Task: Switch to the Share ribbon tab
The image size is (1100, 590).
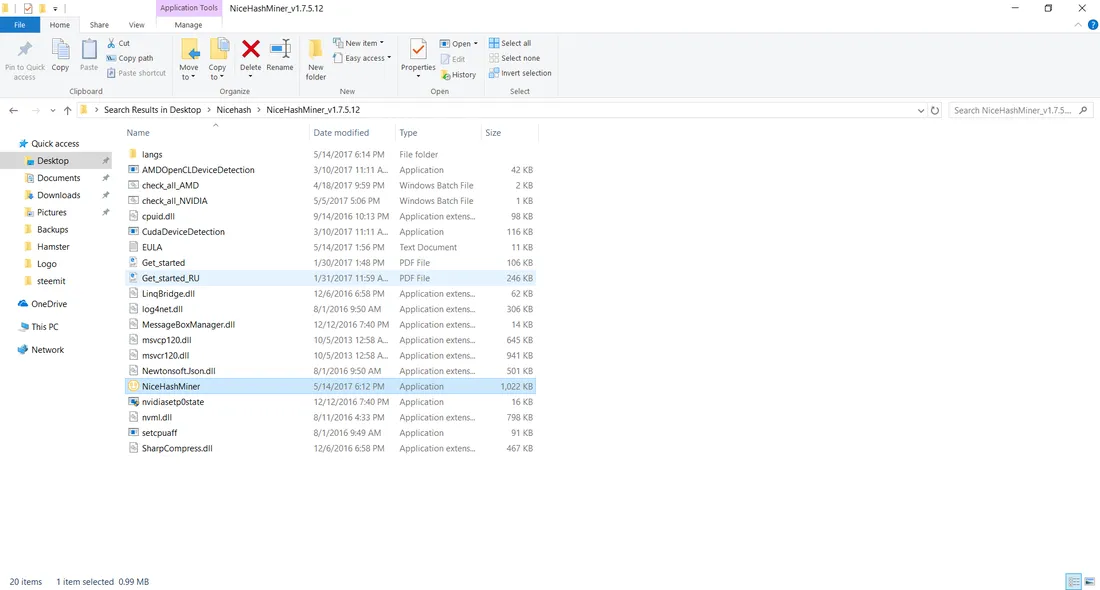Action: coord(99,25)
